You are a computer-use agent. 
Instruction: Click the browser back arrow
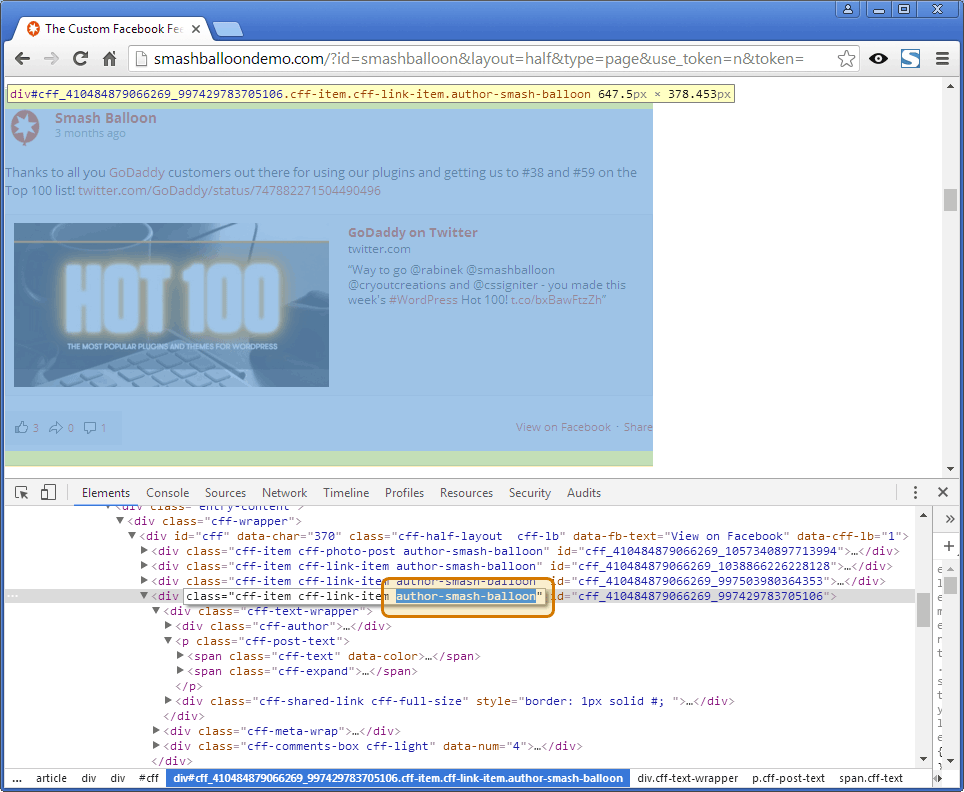tap(22, 59)
